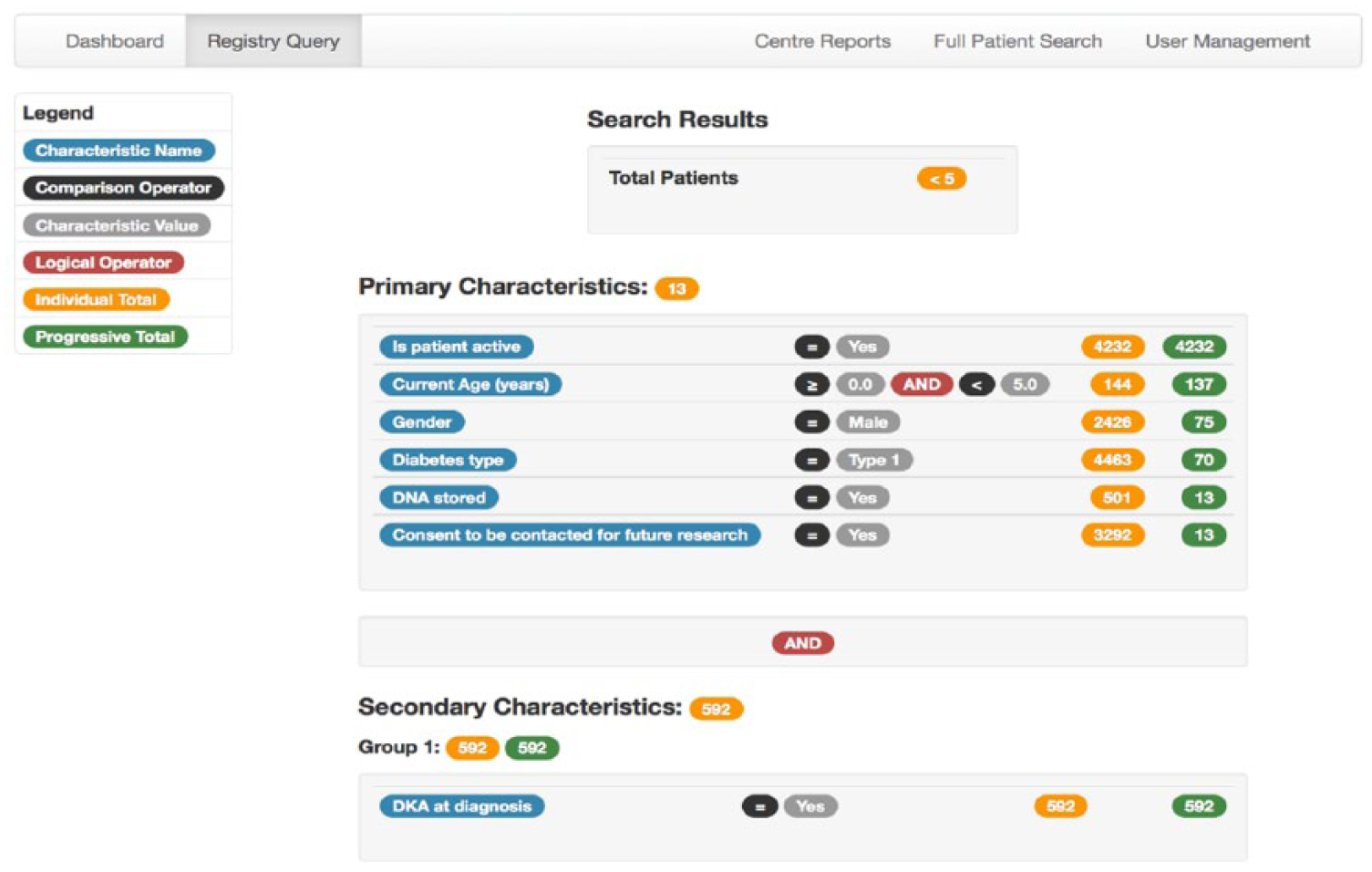Click Consent to be contacted for future research
This screenshot has height=872, width=1372.
coord(571,535)
